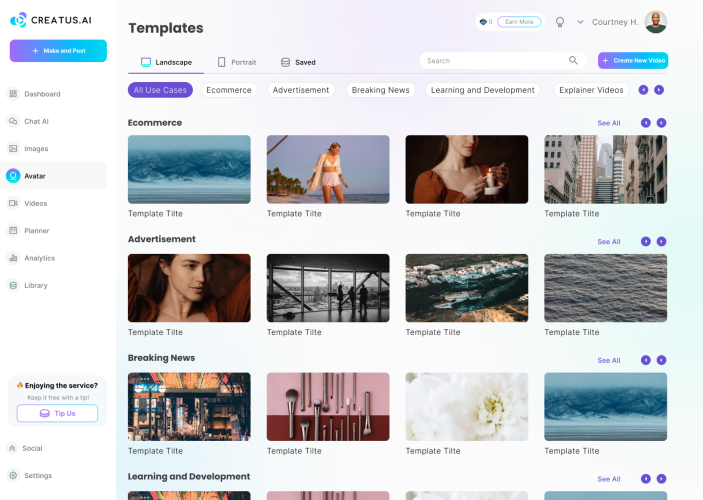Screen dimensions: 703x500
Task: Go to next Ecommerce templates
Action: 661,123
